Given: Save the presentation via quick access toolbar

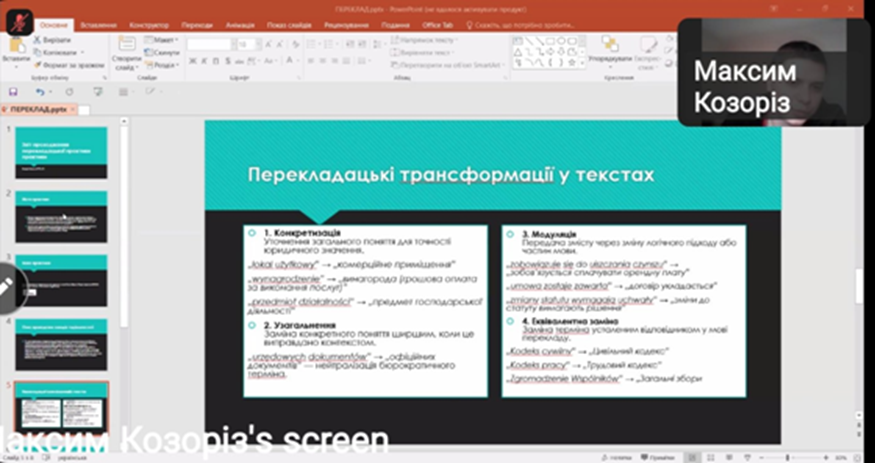Looking at the screenshot, I should (14, 92).
